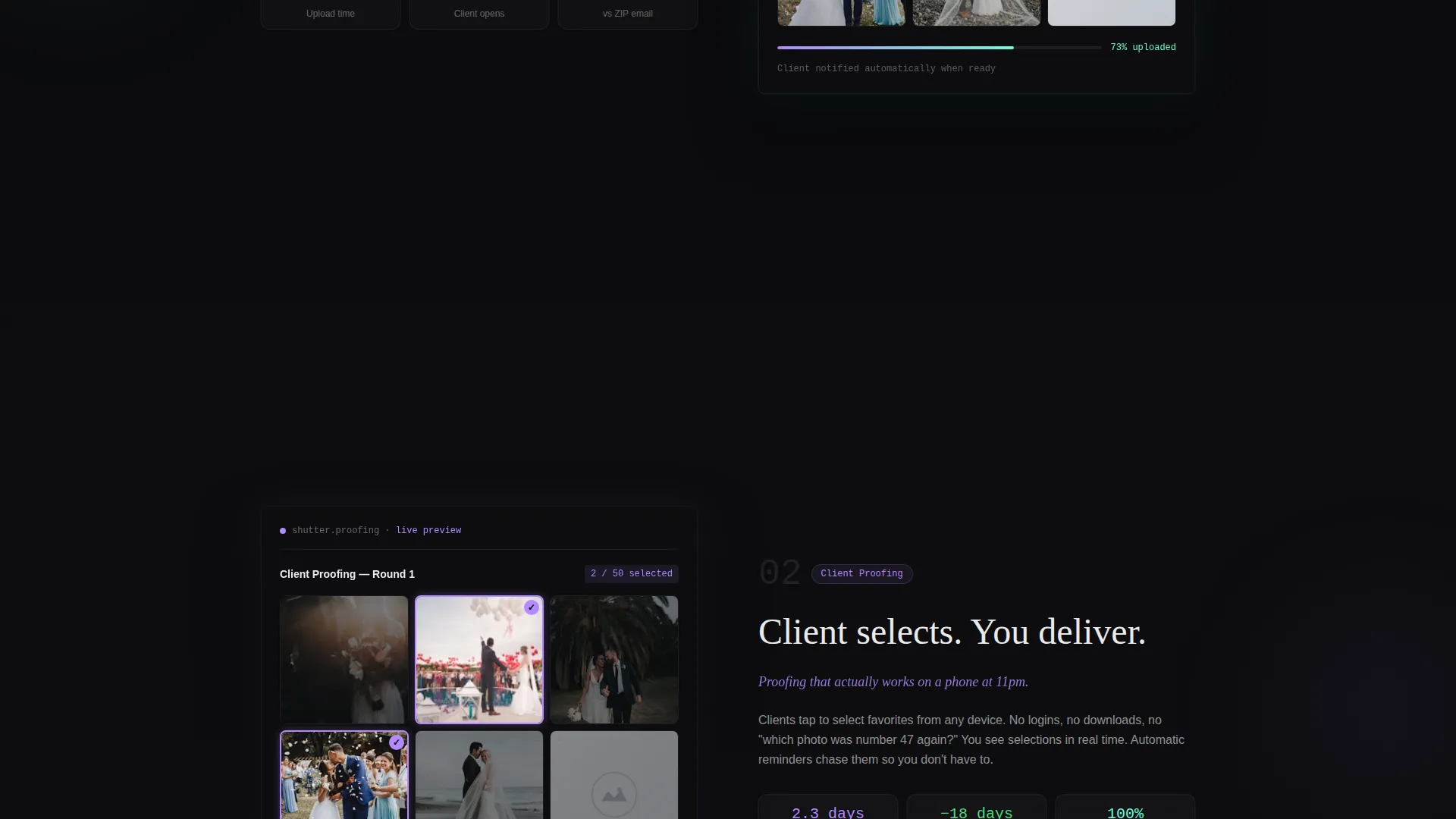1456x819 pixels.
Task: Click the 2.3 days stat value
Action: click(x=828, y=812)
